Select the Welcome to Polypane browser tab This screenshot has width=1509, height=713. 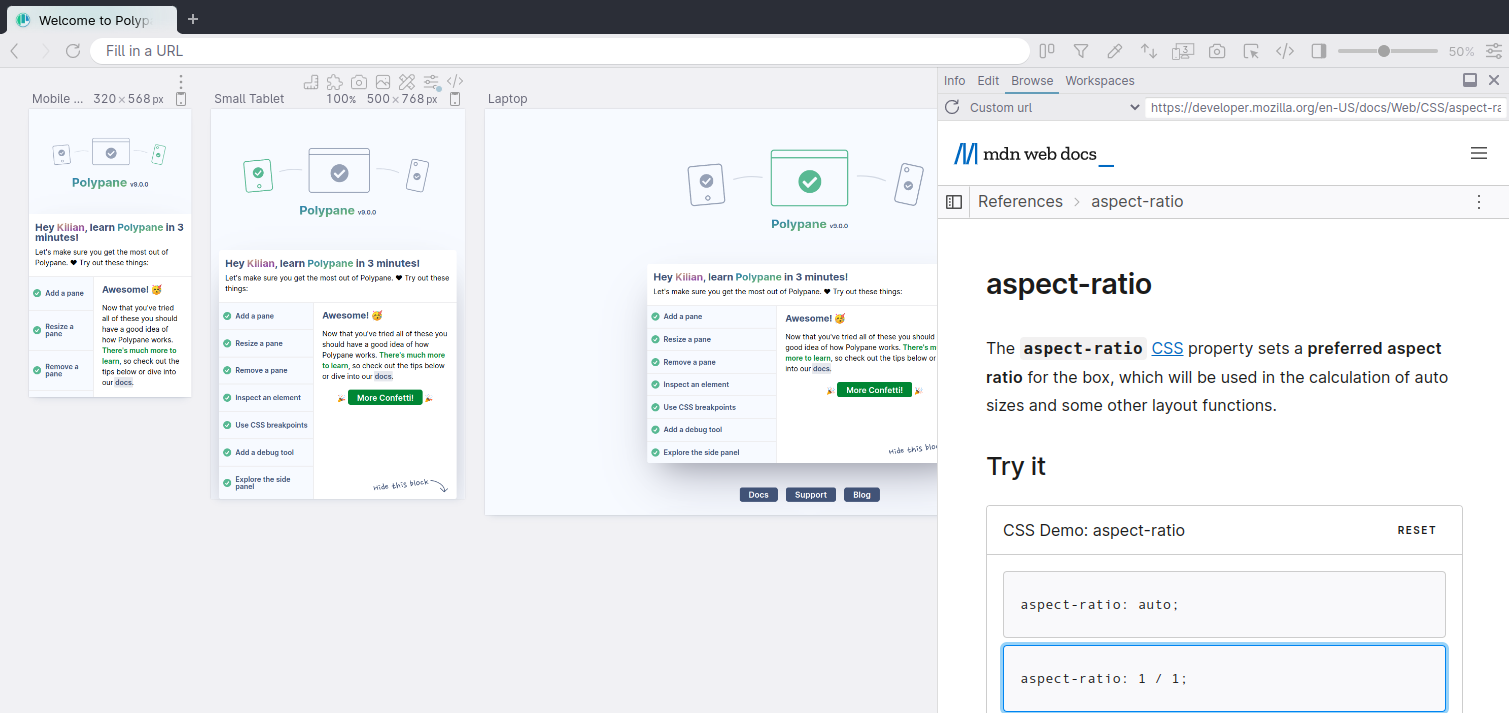(x=93, y=19)
